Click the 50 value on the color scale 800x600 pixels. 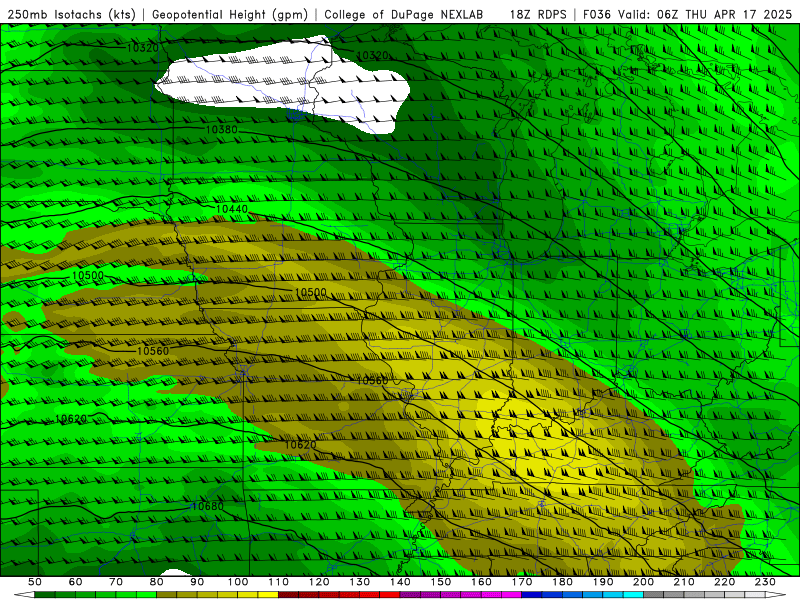(35, 582)
